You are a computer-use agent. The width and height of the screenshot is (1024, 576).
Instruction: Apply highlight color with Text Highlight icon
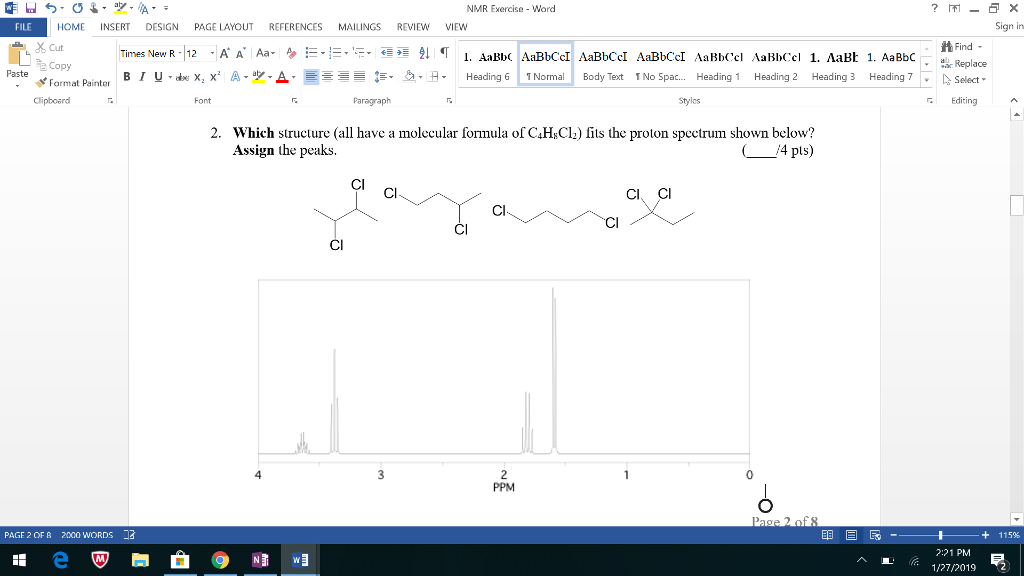[x=257, y=75]
